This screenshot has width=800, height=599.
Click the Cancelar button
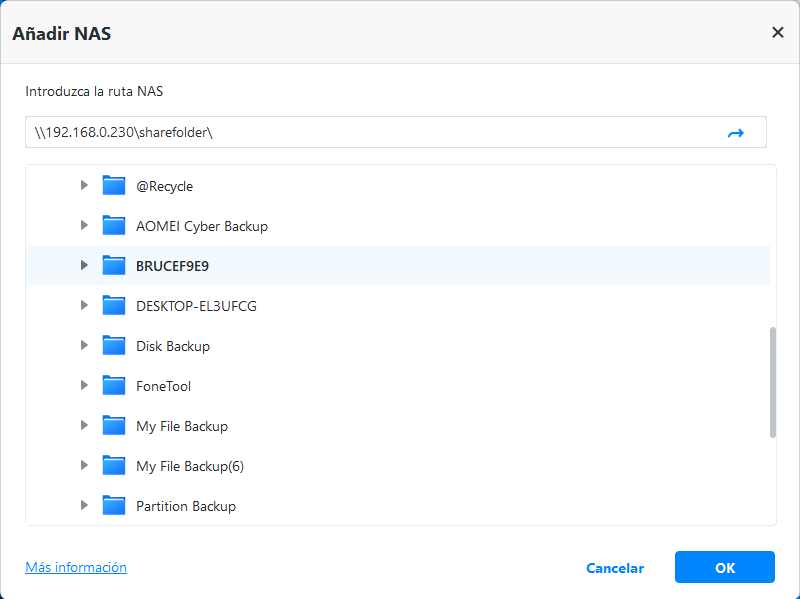[615, 568]
